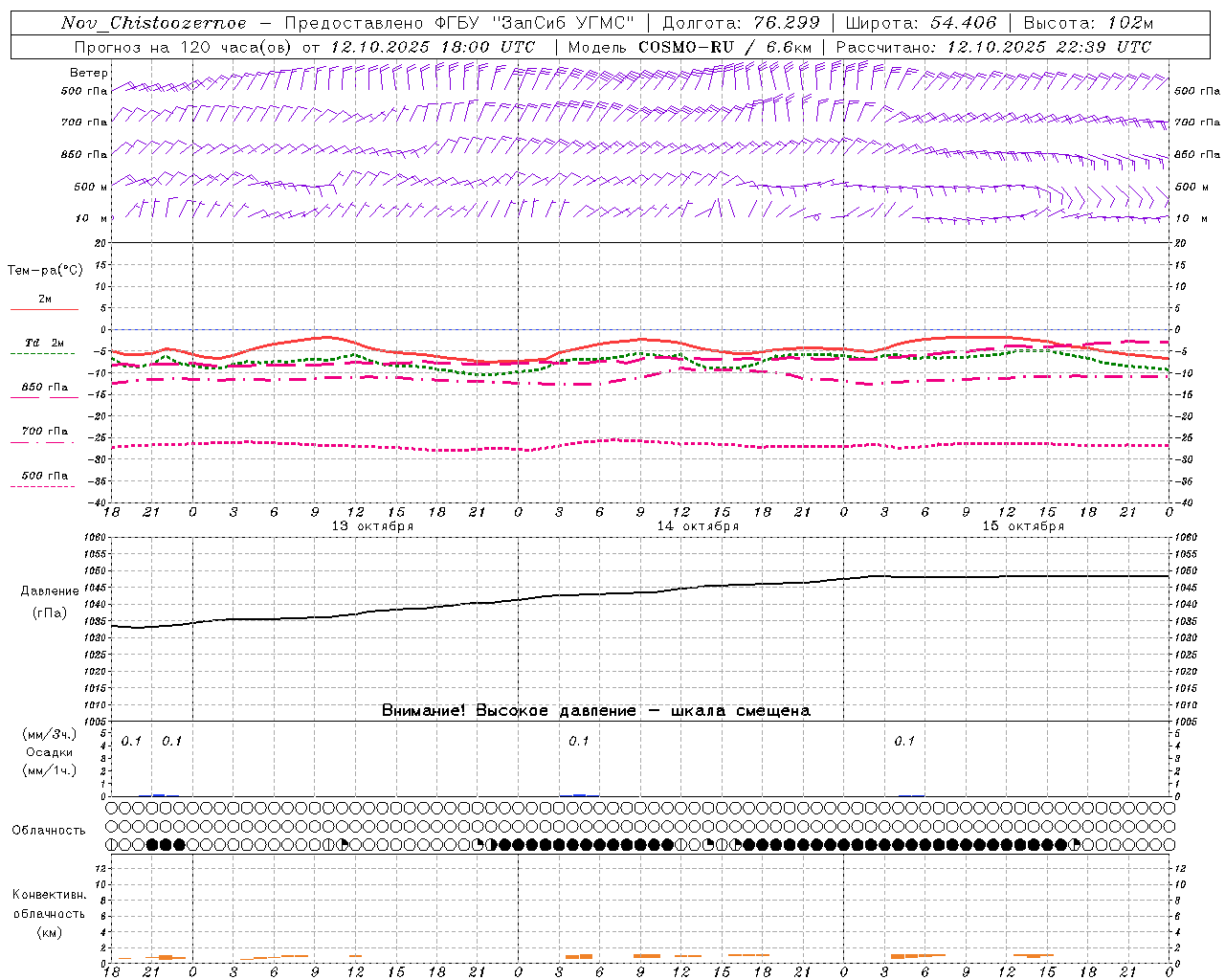Click the "Давление" pressure panel label
The width and height of the screenshot is (1225, 980).
pos(48,591)
